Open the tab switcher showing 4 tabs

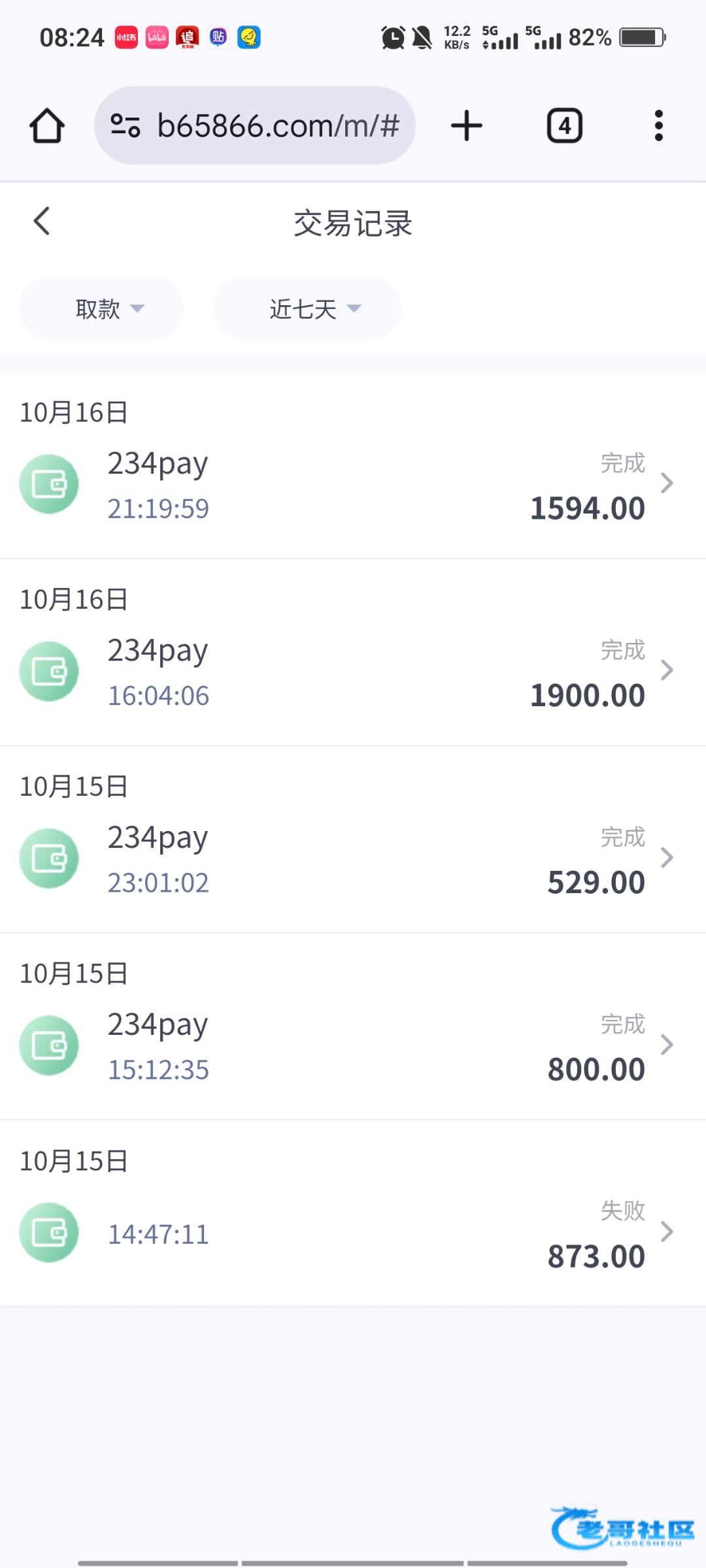point(564,125)
